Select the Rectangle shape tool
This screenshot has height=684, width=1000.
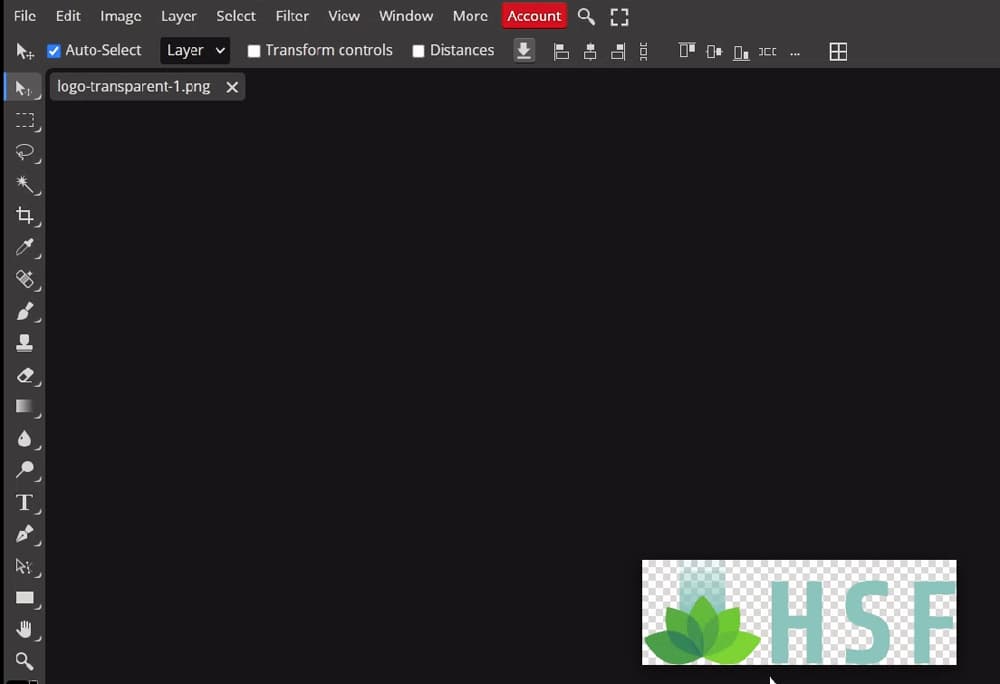(x=24, y=598)
